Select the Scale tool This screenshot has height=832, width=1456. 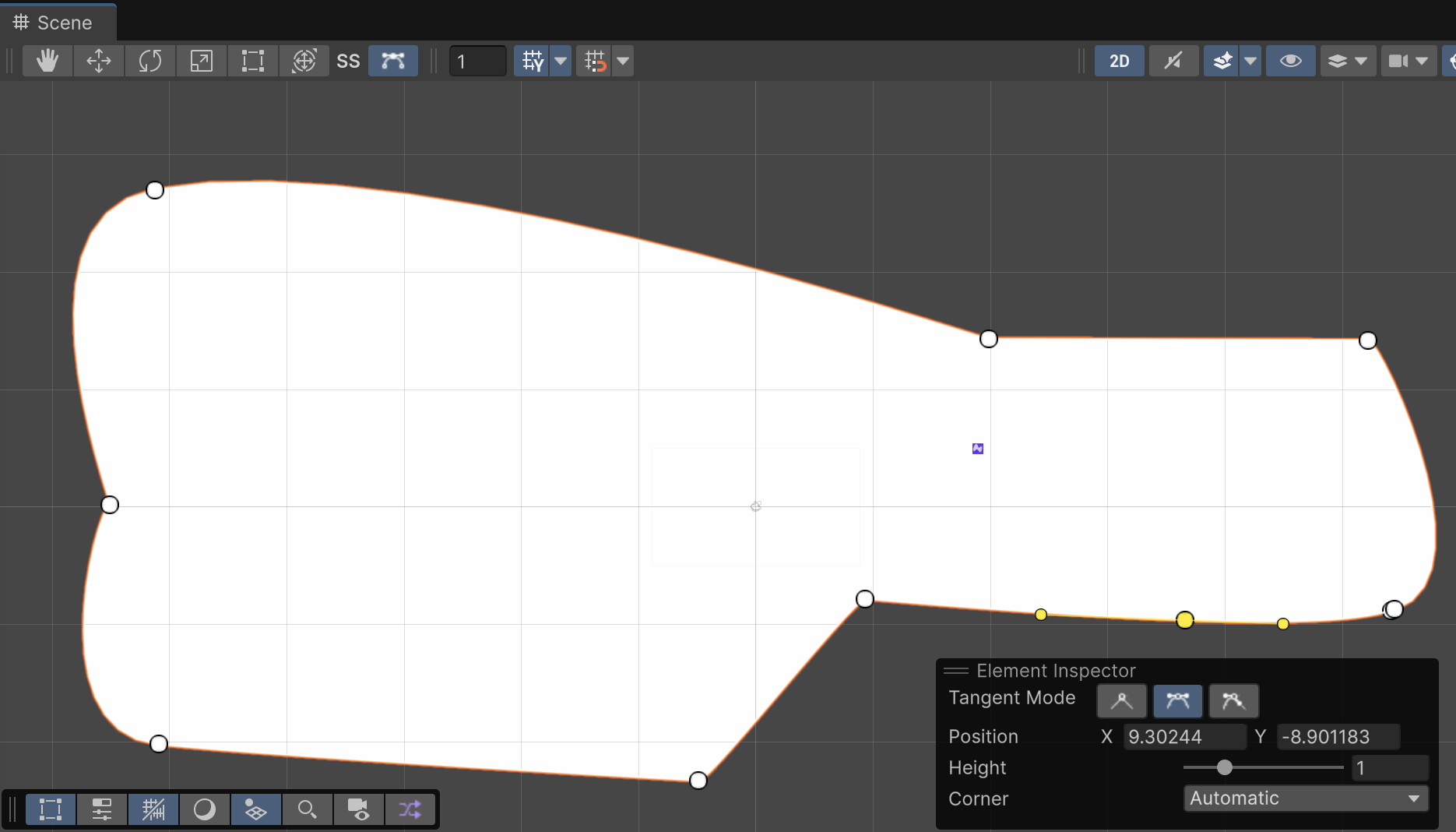click(x=202, y=61)
